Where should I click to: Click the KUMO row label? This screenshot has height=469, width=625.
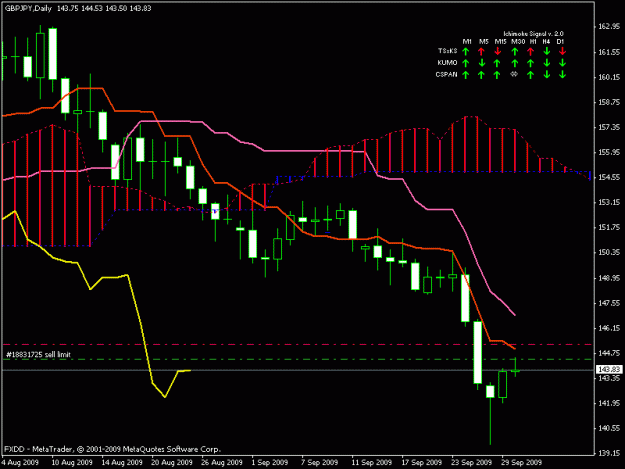point(447,63)
